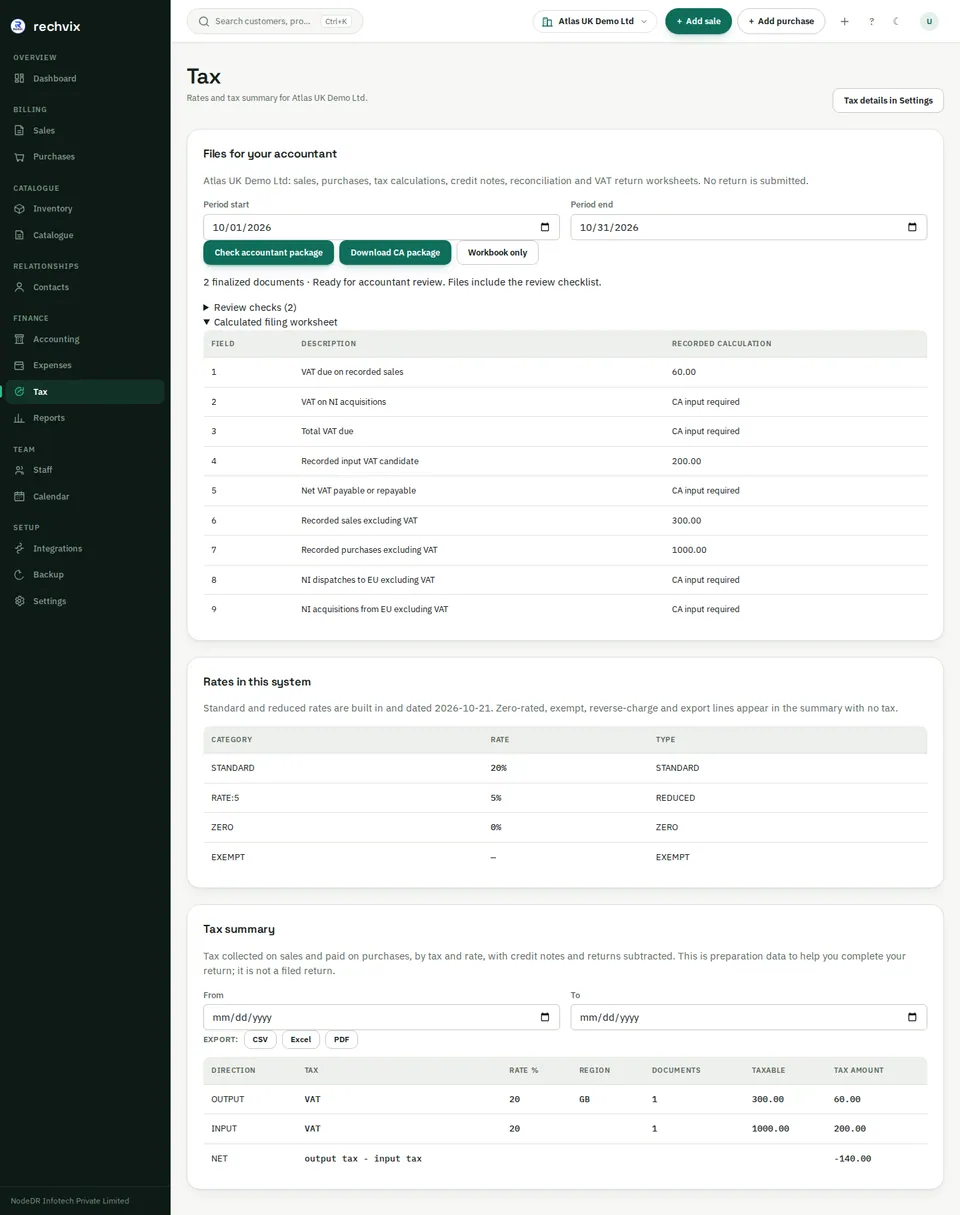Click the STANDARD category cell in rates table

(x=233, y=768)
